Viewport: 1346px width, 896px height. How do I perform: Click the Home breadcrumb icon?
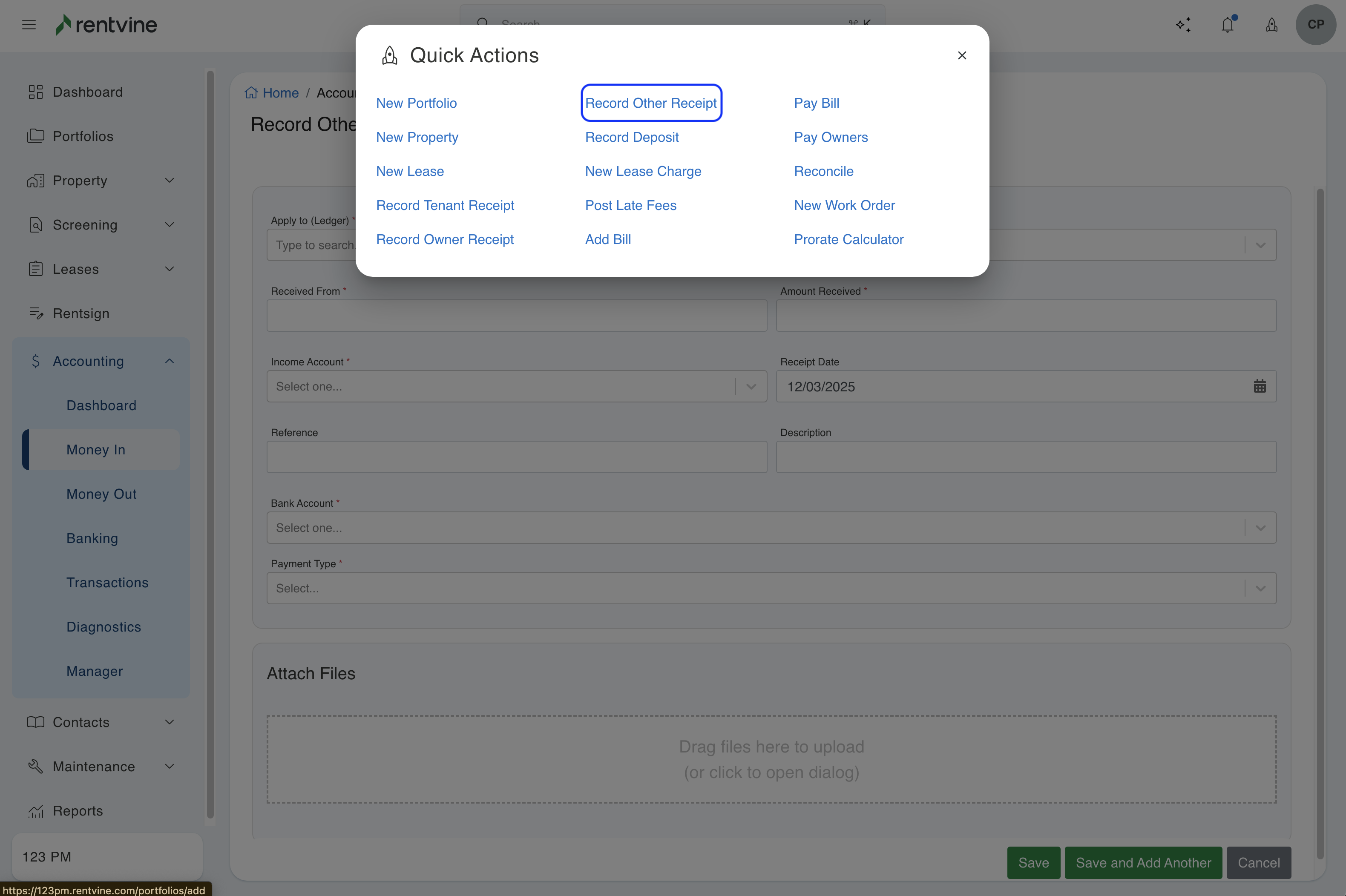[x=251, y=92]
